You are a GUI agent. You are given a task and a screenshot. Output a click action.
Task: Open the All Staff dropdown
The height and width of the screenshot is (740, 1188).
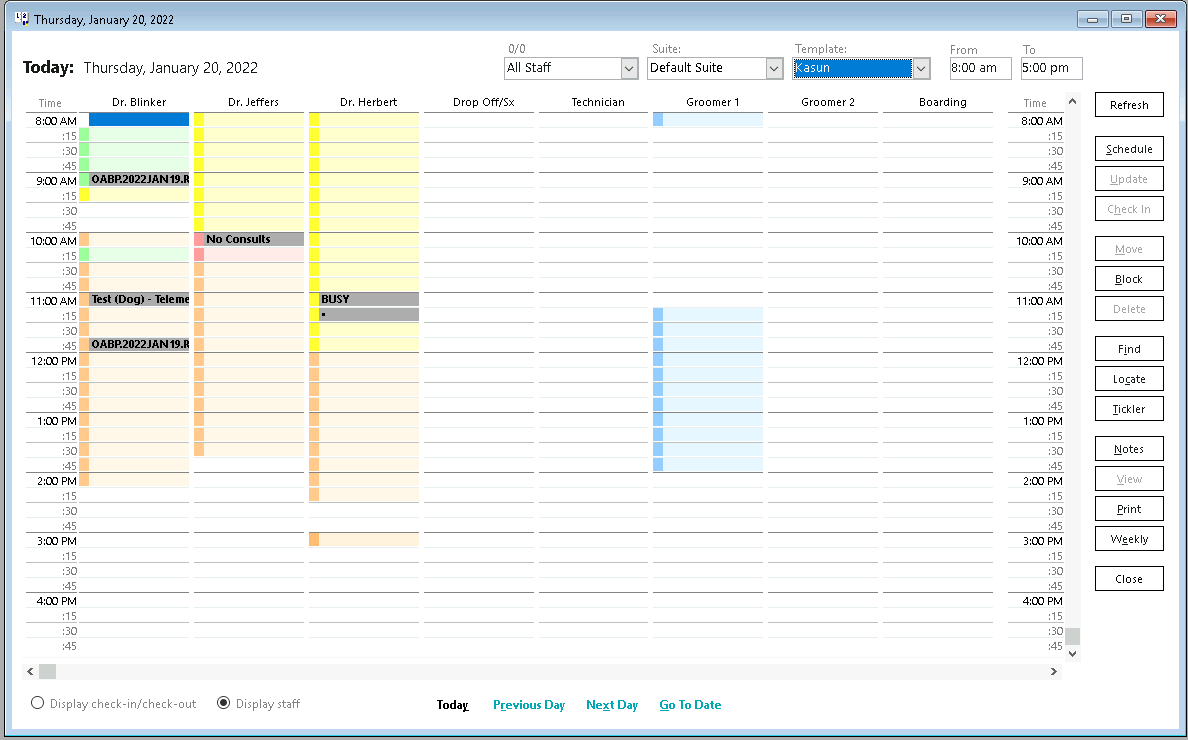pos(628,68)
